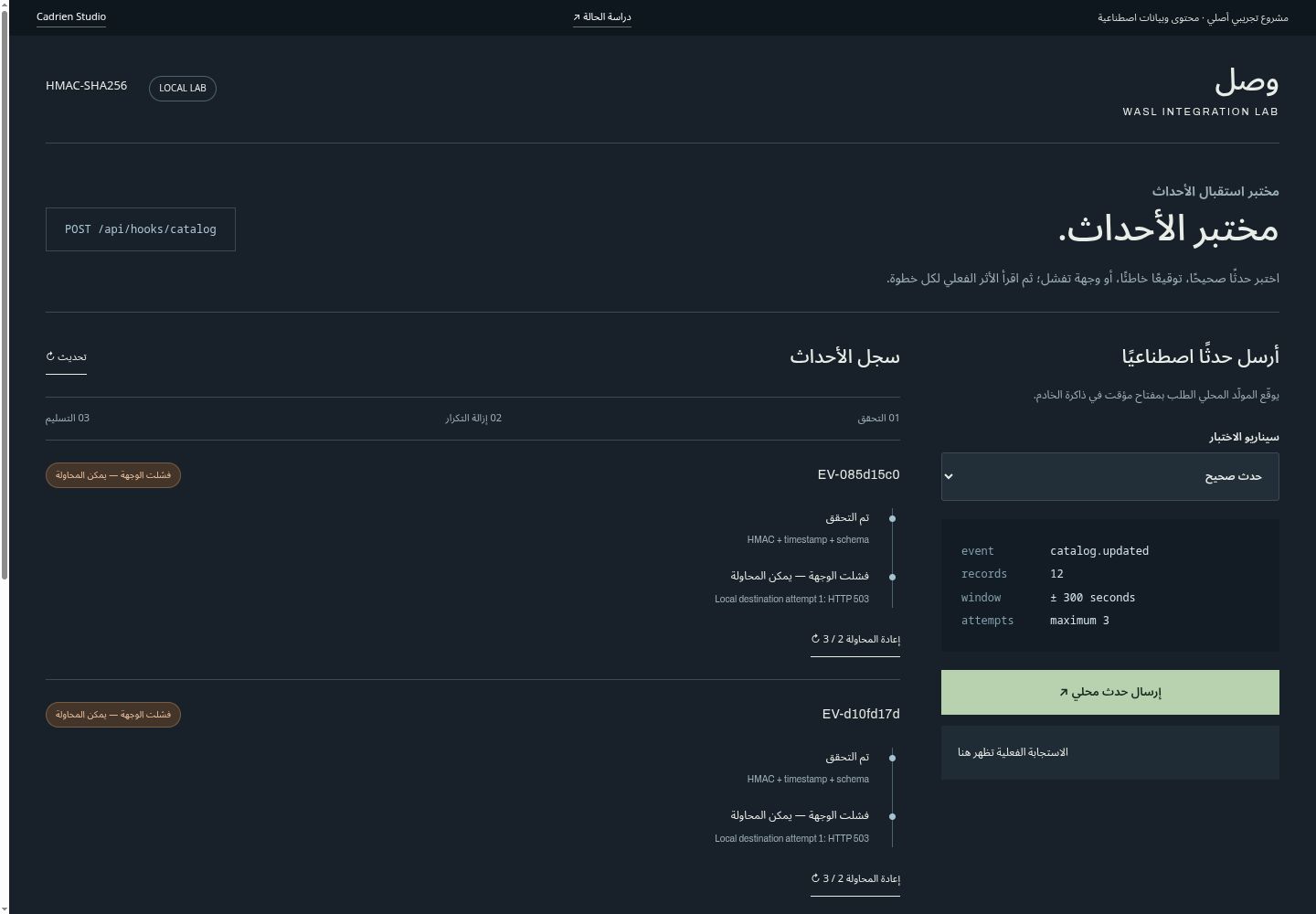Click the "الاستجابة الفعلية تظهر هنا" response placeholder
This screenshot has width=1316, height=914.
[1013, 752]
